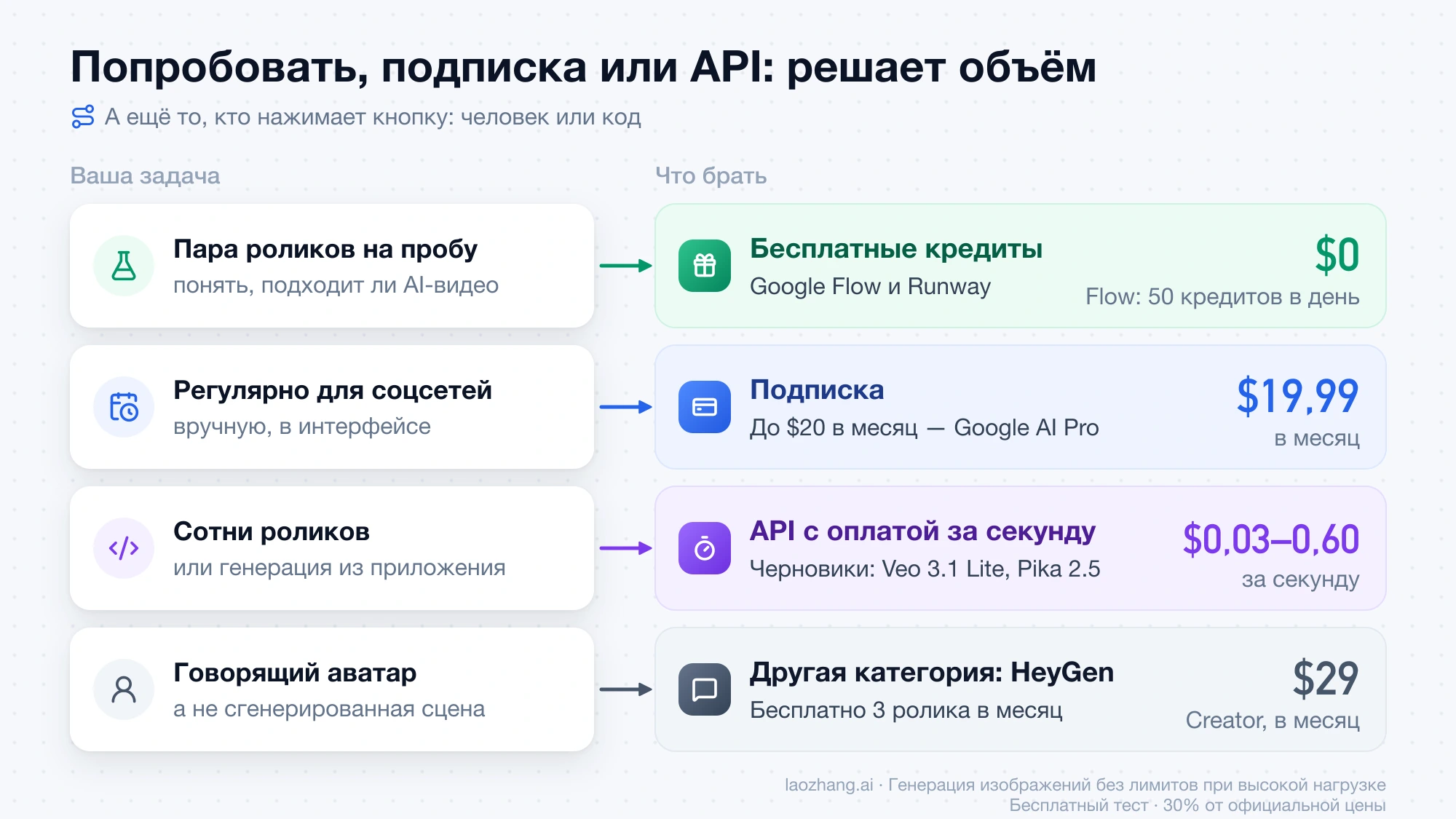1456x819 pixels.
Task: Click the green gift box icon
Action: pyautogui.click(x=705, y=266)
